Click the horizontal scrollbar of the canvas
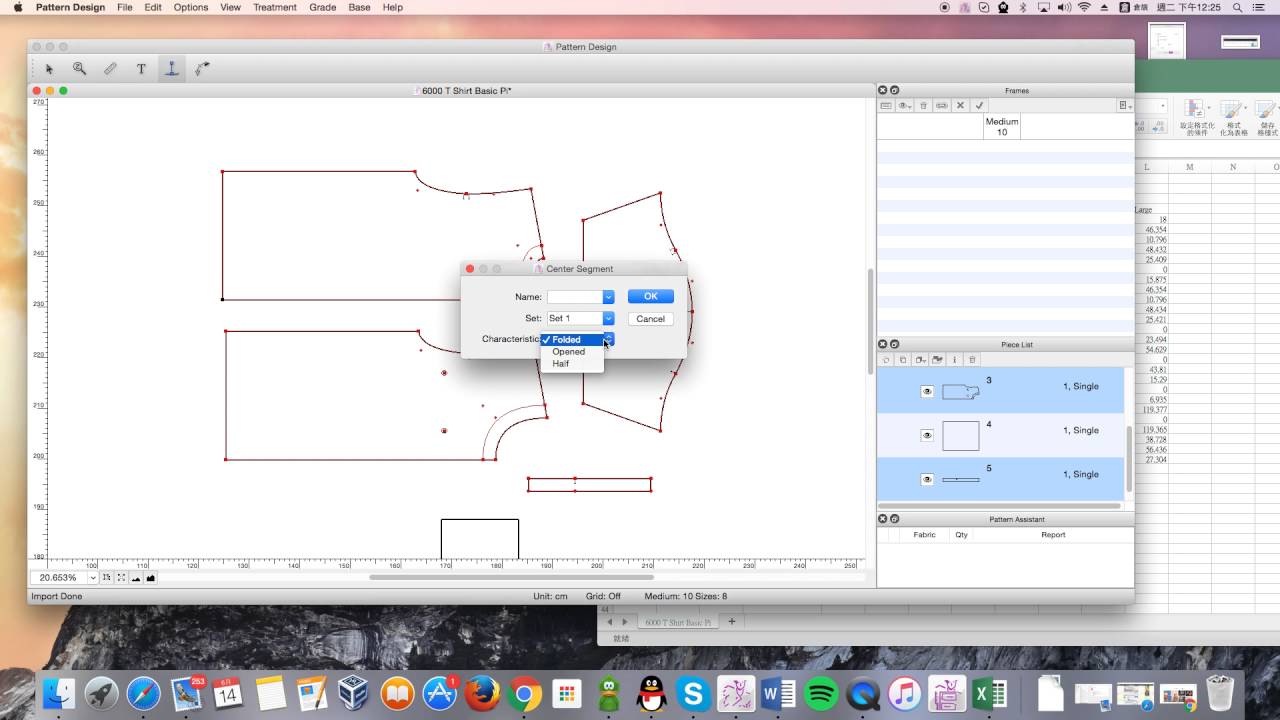The width and height of the screenshot is (1280, 720). point(511,577)
